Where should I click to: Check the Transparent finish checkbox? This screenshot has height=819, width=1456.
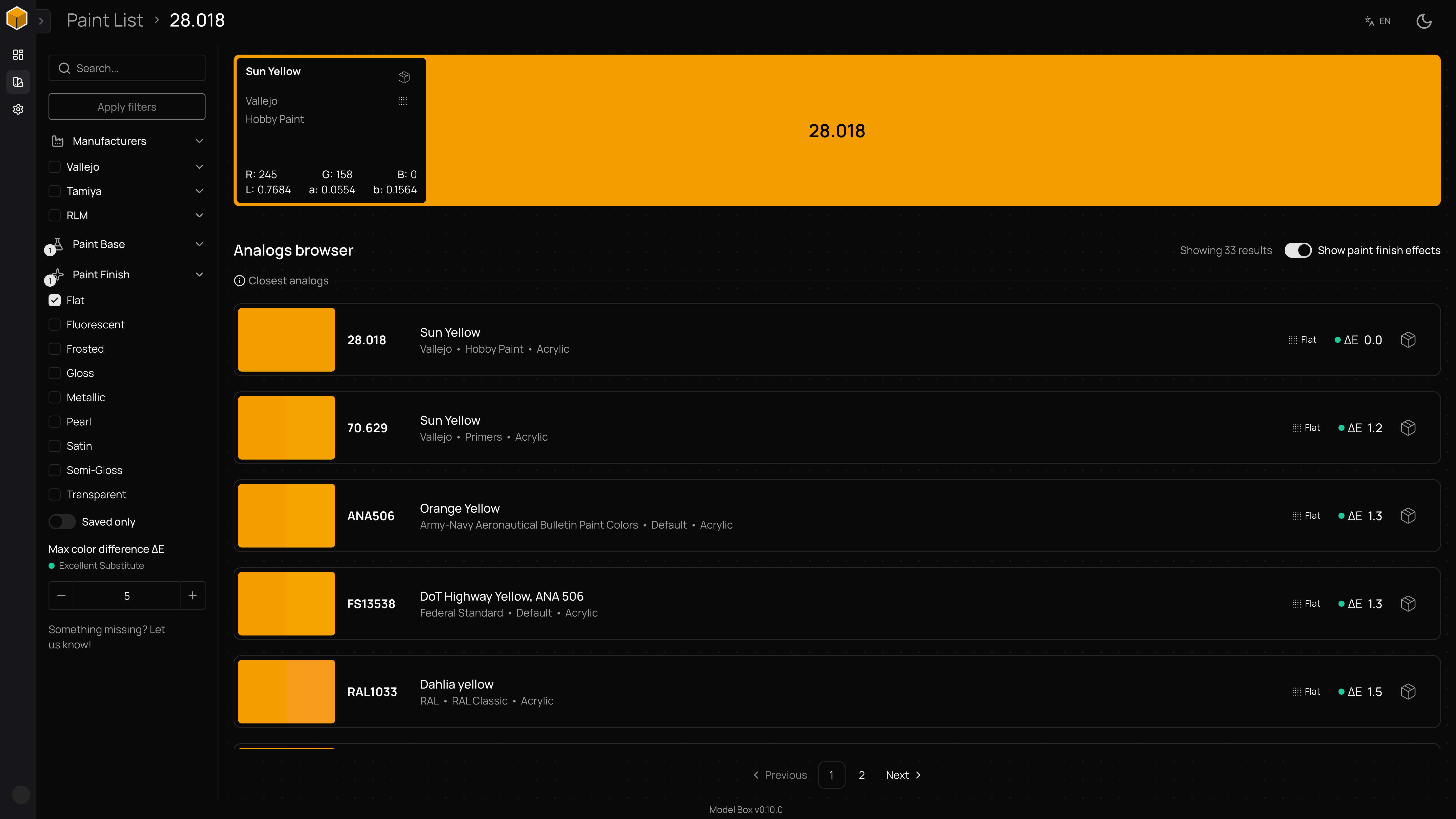(x=54, y=495)
